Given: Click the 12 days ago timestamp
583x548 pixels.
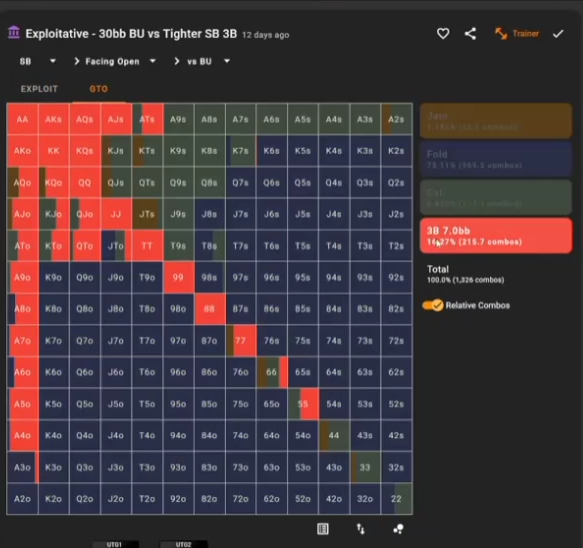Looking at the screenshot, I should [x=265, y=35].
